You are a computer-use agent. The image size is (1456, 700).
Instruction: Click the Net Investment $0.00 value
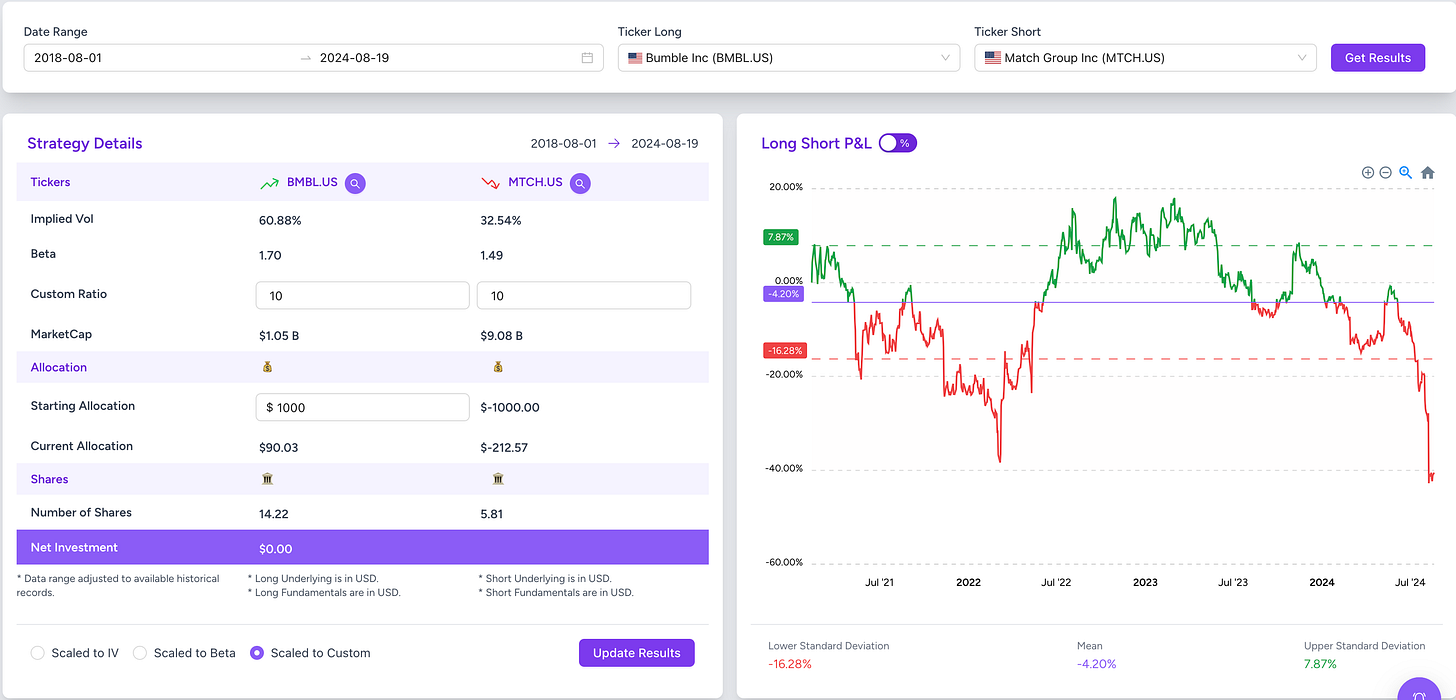click(x=276, y=548)
